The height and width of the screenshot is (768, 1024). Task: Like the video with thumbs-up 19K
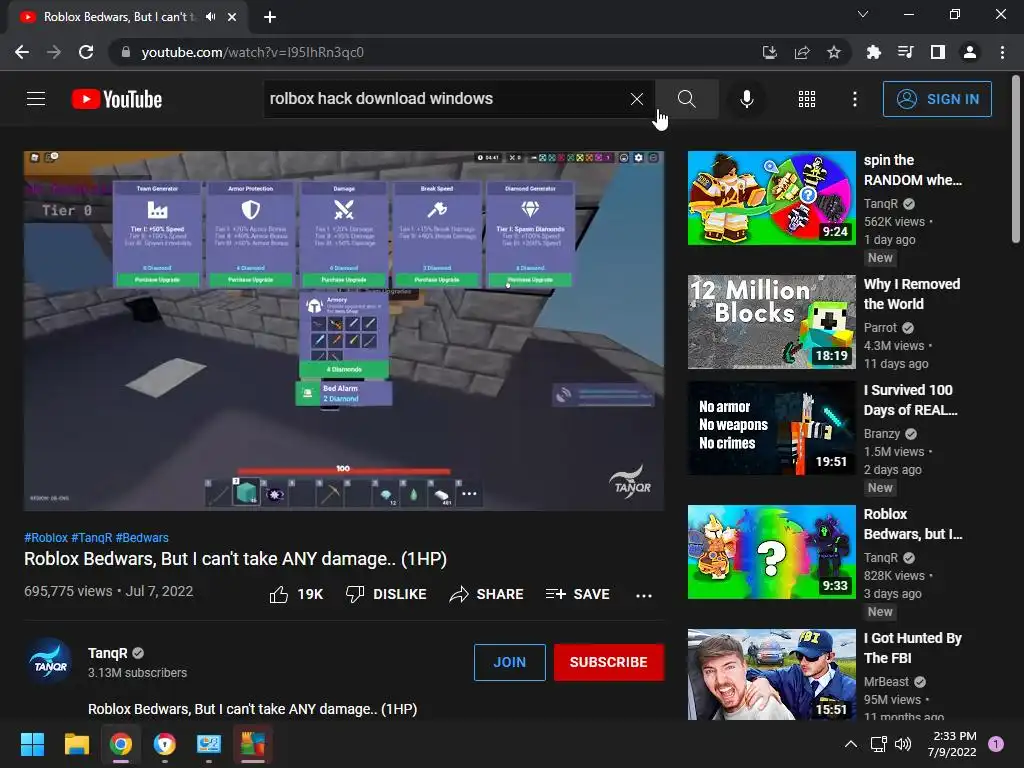[296, 594]
